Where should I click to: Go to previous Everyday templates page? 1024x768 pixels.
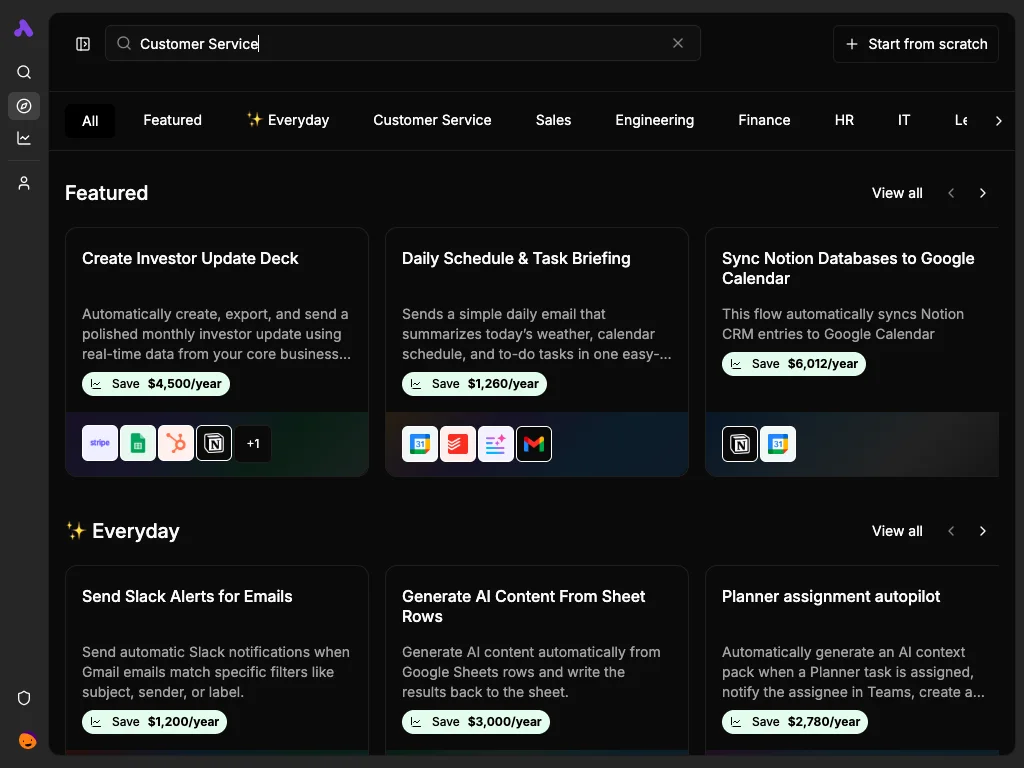click(951, 531)
